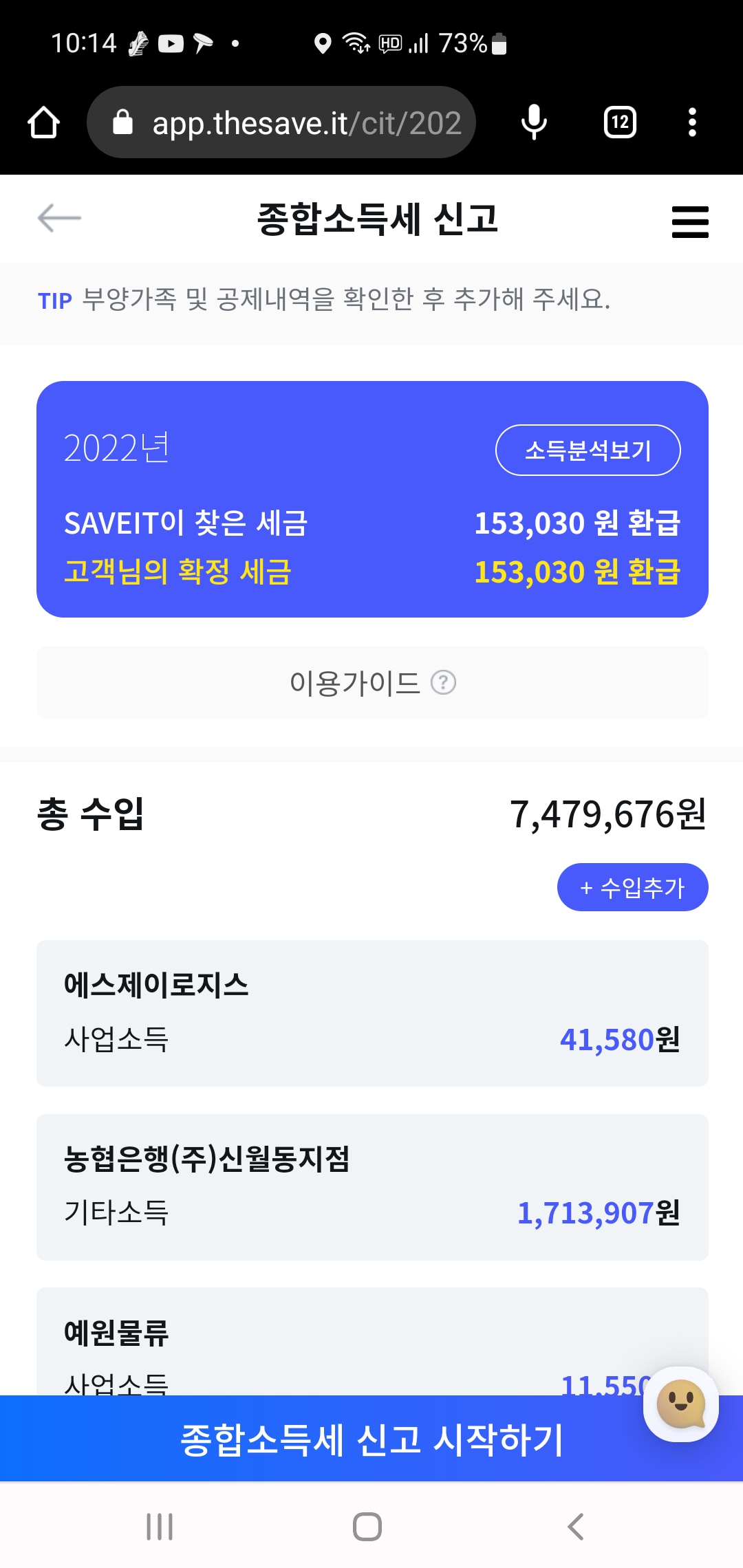Open the 농협은행(주)신월동지점 income entry
This screenshot has height=1568, width=743.
[x=372, y=1187]
